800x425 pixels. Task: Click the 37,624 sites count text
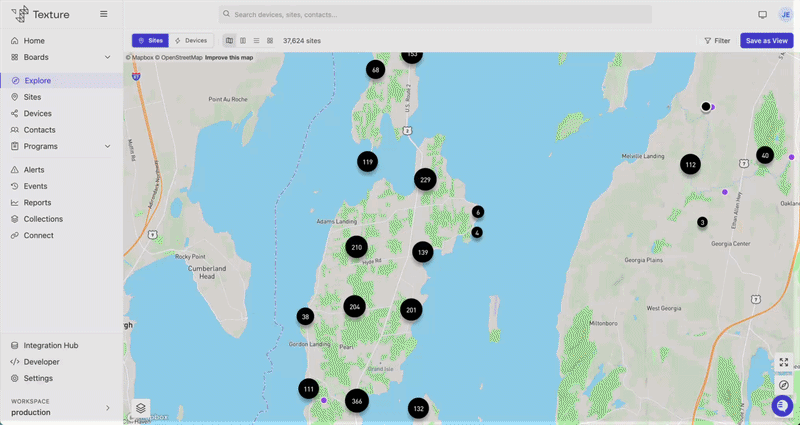point(302,41)
